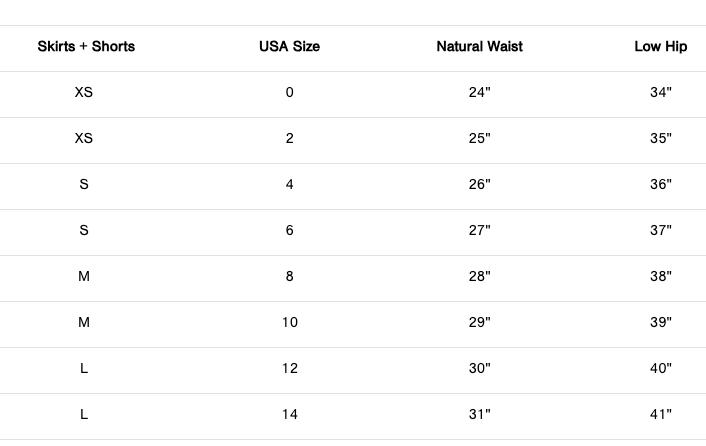
Task: Select USA size 8 cell
Action: [x=289, y=277]
